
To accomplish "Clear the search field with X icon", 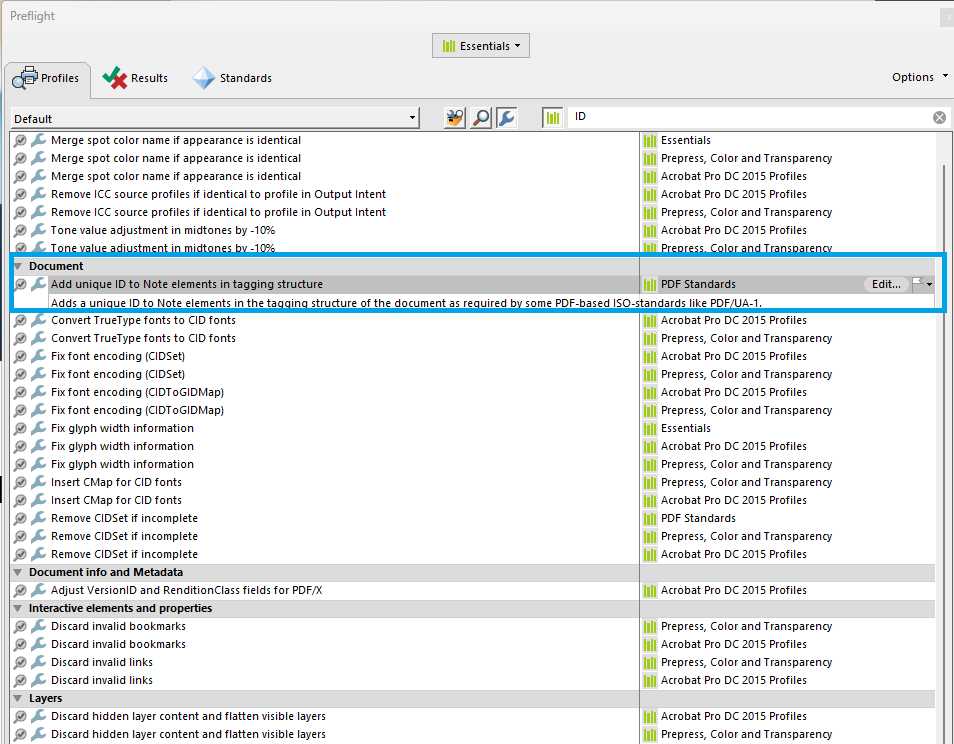I will (x=939, y=118).
